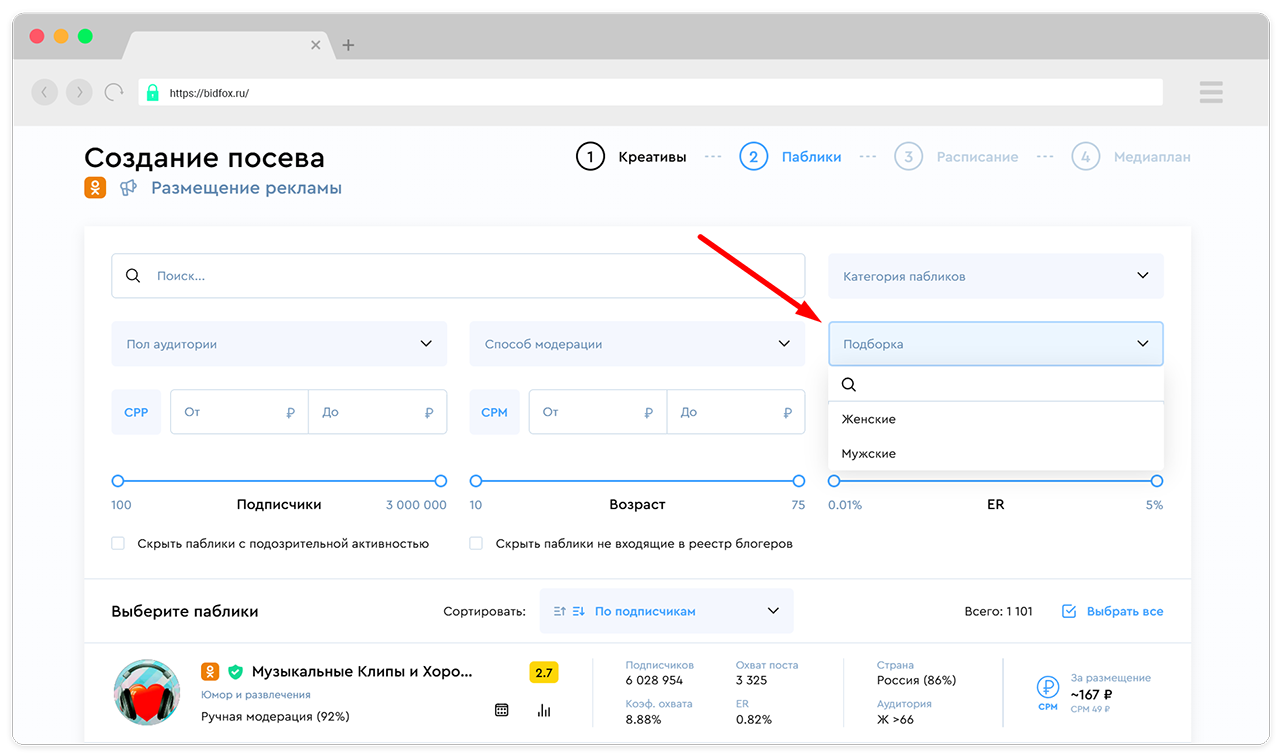The height and width of the screenshot is (756, 1280).
Task: Click the browser forward navigation arrow
Action: pyautogui.click(x=79, y=92)
